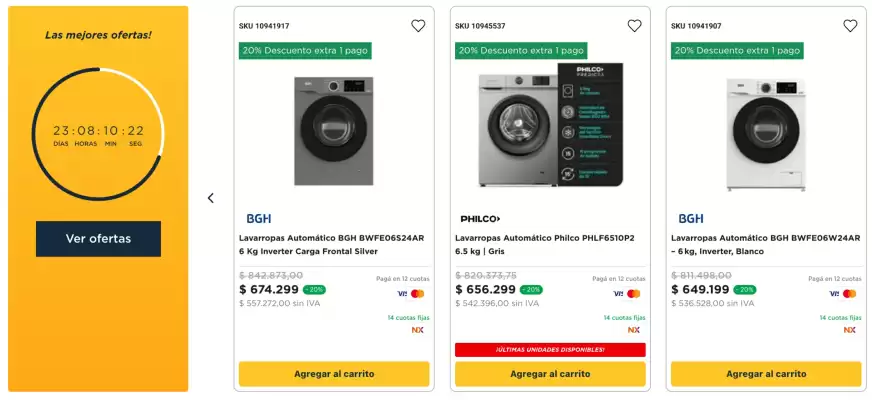
Task: Add first BGH Silver washer to wishlist
Action: pyautogui.click(x=418, y=26)
